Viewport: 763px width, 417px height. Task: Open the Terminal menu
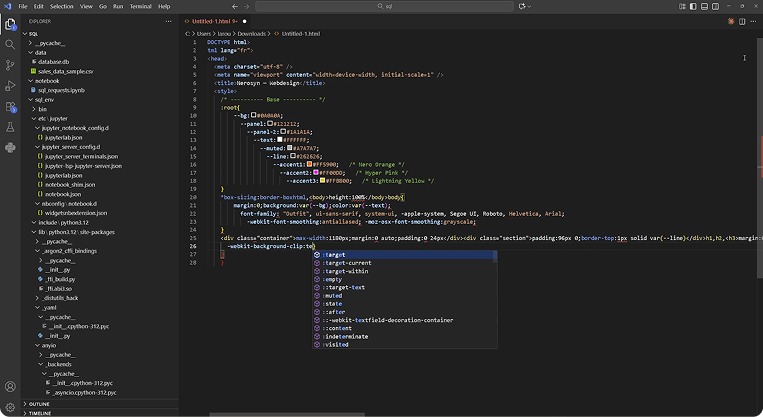(141, 6)
